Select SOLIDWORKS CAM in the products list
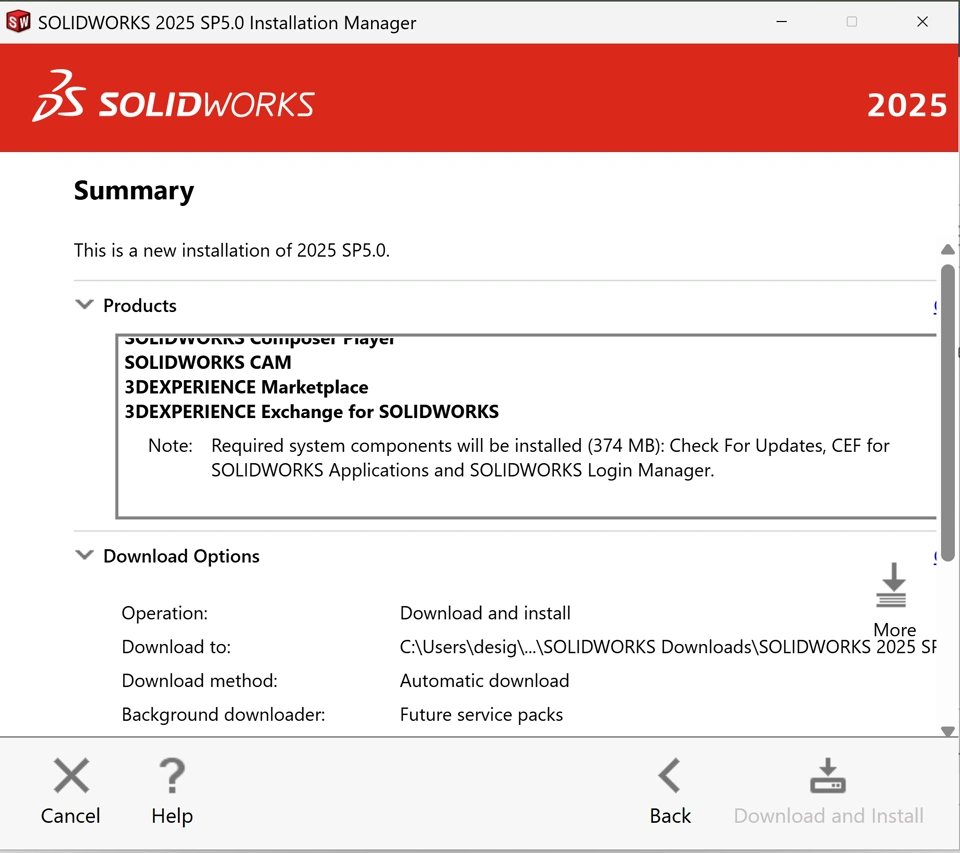 tap(208, 362)
